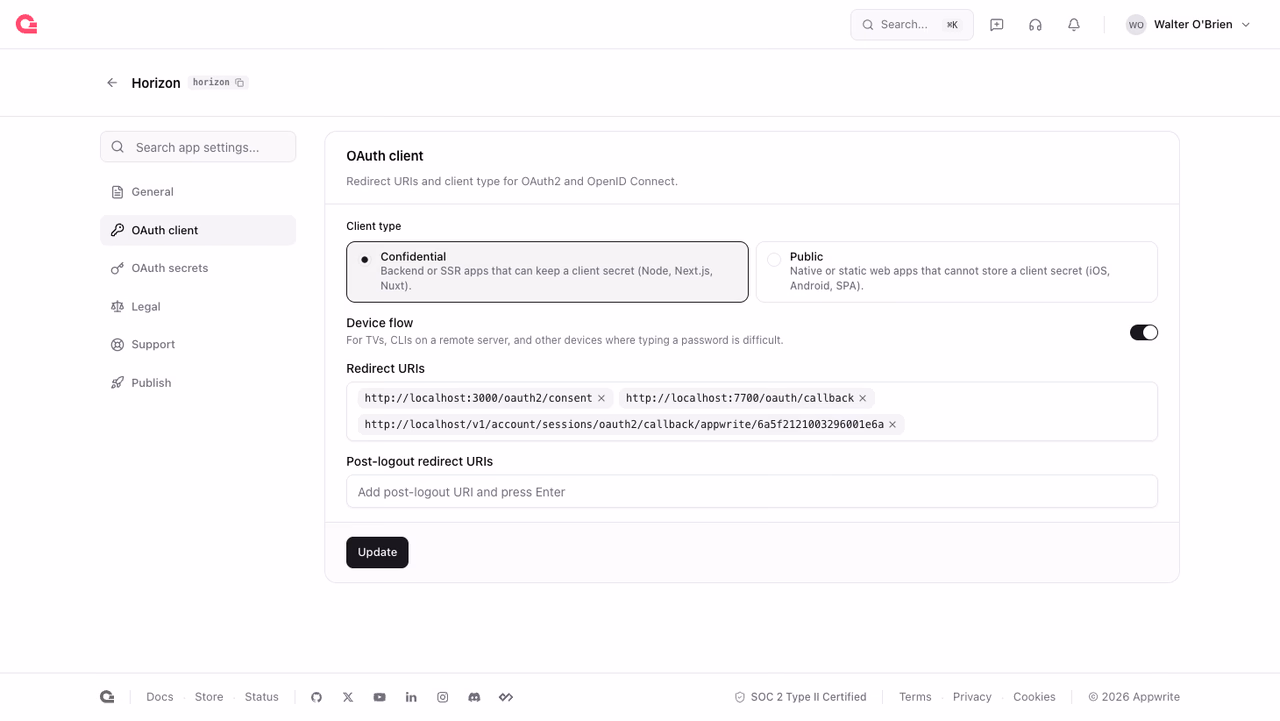Open YouTube link in footer
This screenshot has width=1280, height=721.
[x=380, y=697]
